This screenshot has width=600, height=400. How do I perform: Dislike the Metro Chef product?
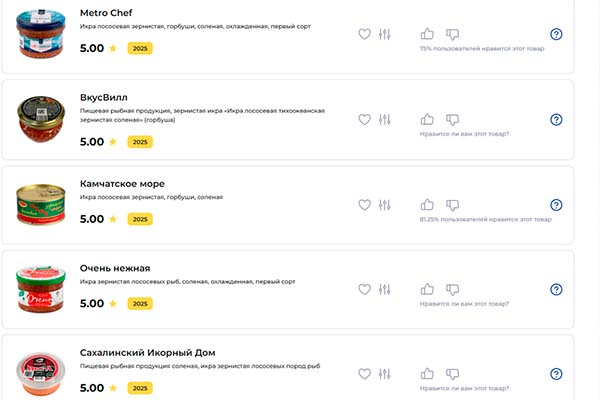tap(452, 34)
